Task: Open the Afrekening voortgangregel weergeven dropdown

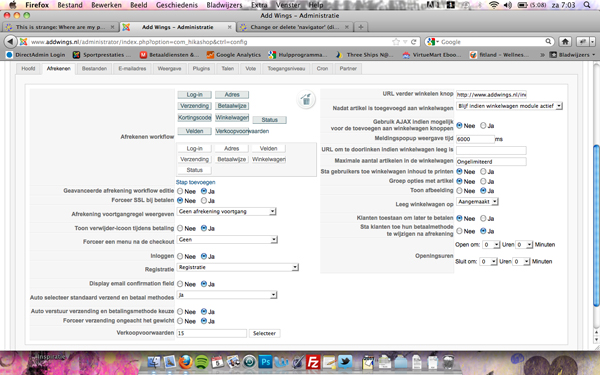Action: (227, 211)
